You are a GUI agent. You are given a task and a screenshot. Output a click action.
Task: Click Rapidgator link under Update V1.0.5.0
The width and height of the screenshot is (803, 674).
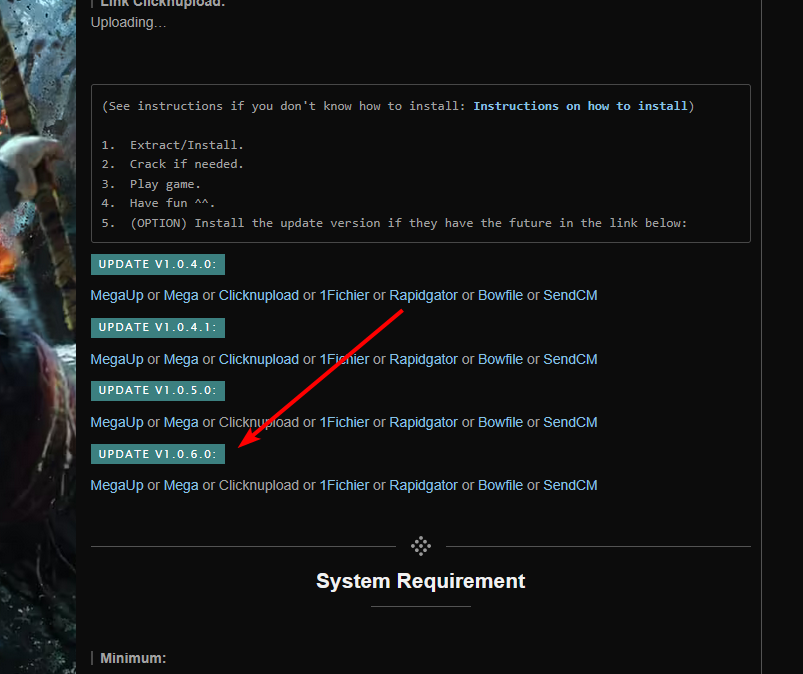tap(423, 422)
